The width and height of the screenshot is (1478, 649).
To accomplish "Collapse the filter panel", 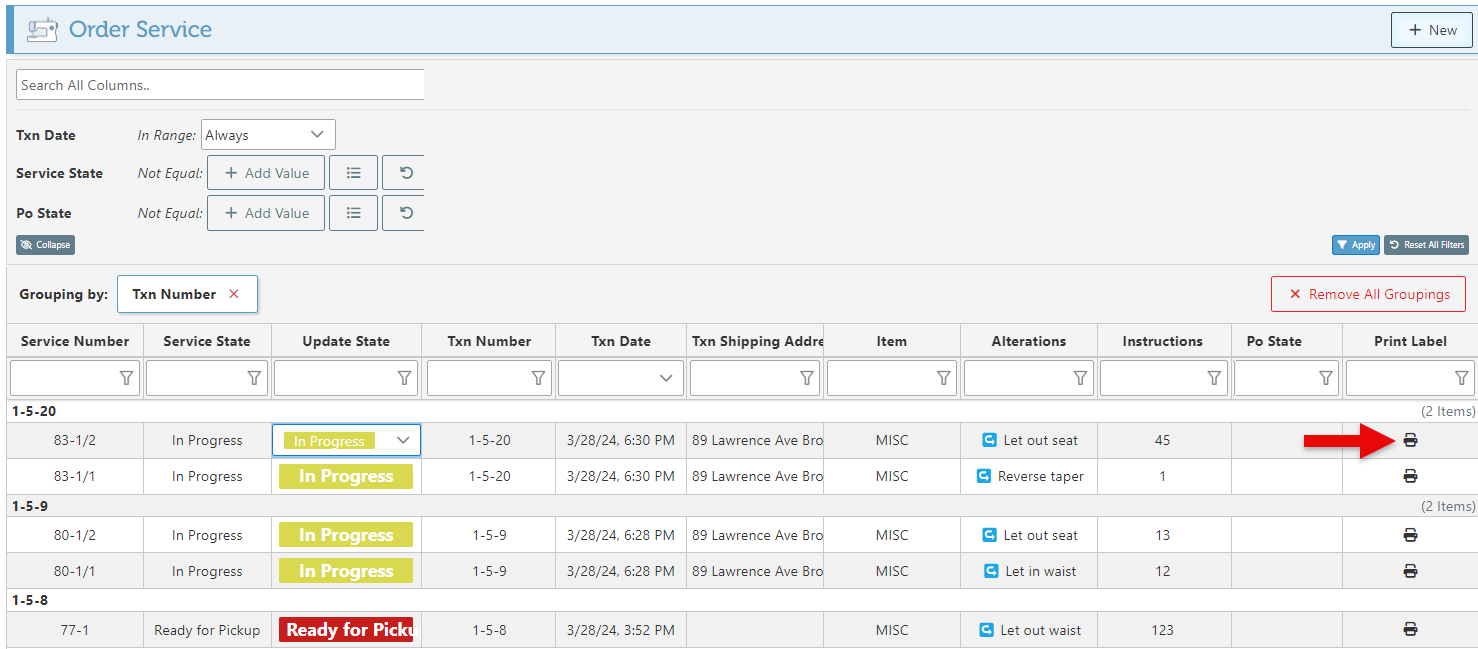I will (x=45, y=245).
